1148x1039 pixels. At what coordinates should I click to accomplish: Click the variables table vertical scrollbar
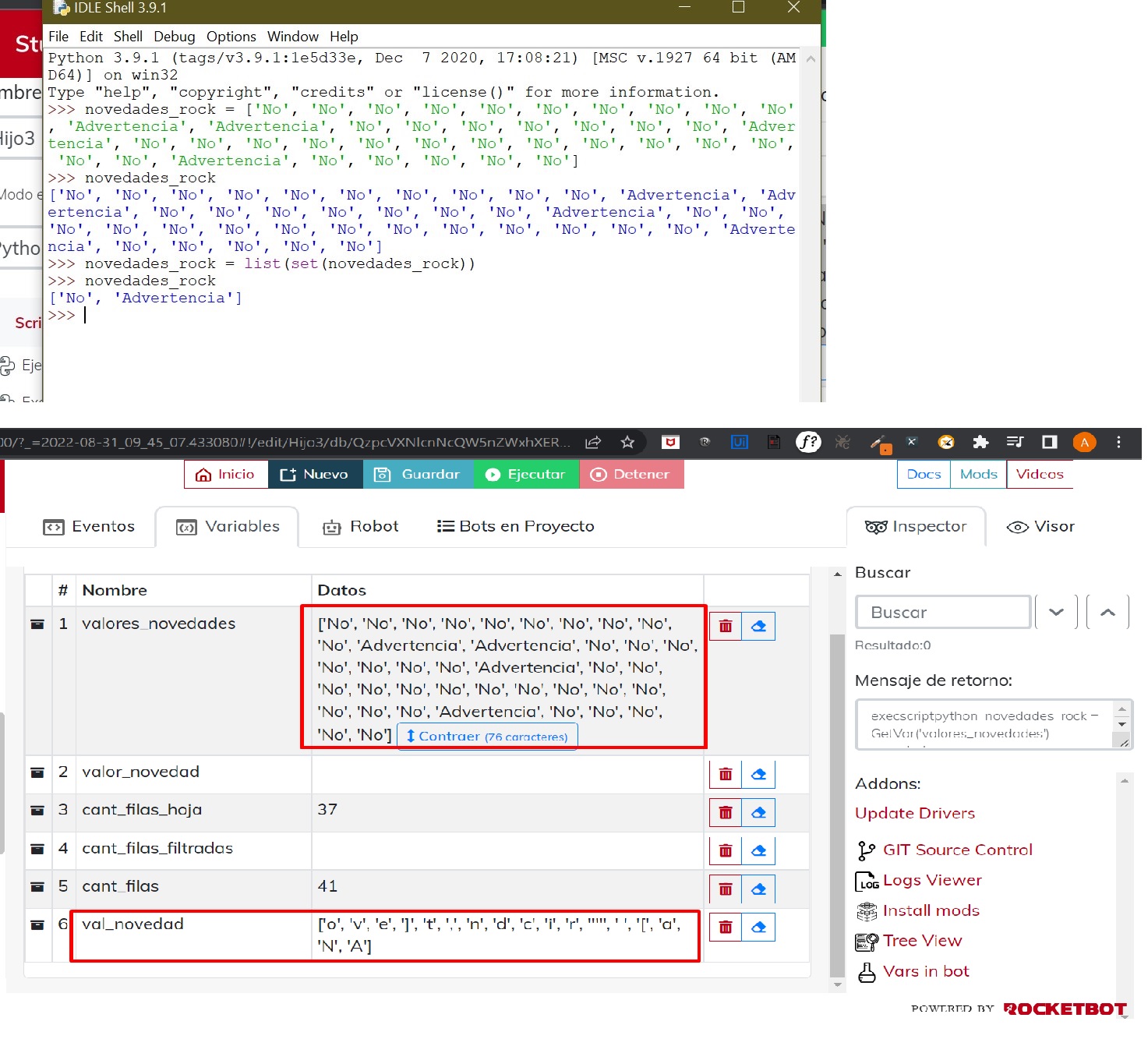tap(837, 803)
